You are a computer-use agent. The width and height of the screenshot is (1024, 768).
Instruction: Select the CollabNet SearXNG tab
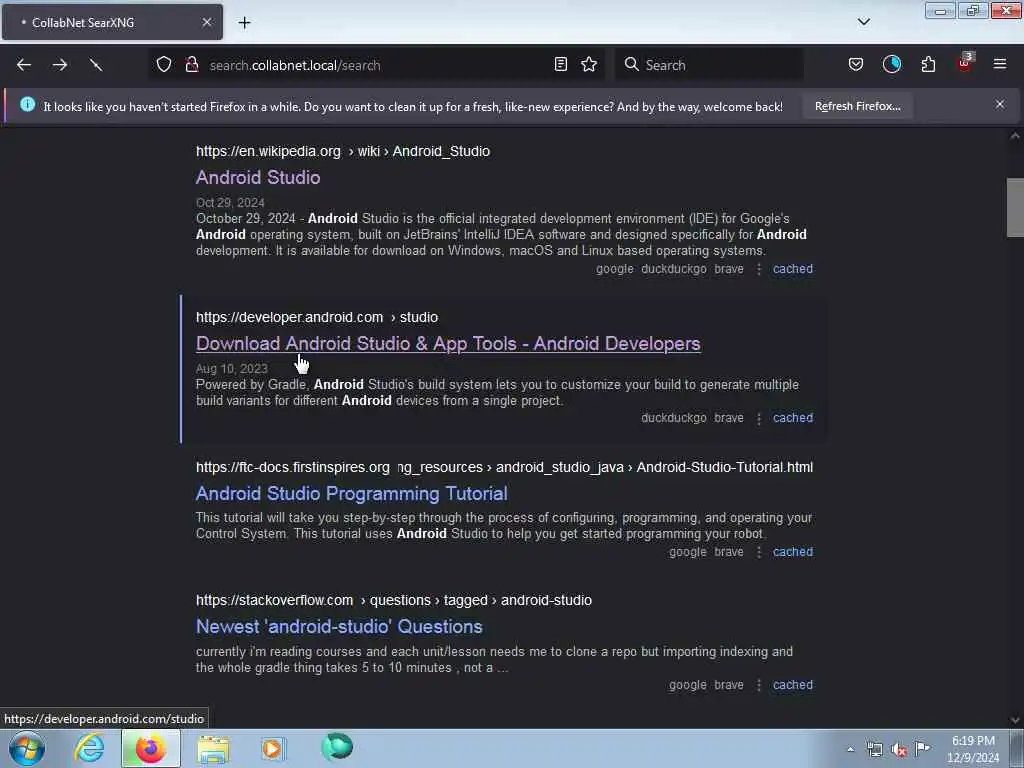pyautogui.click(x=112, y=22)
